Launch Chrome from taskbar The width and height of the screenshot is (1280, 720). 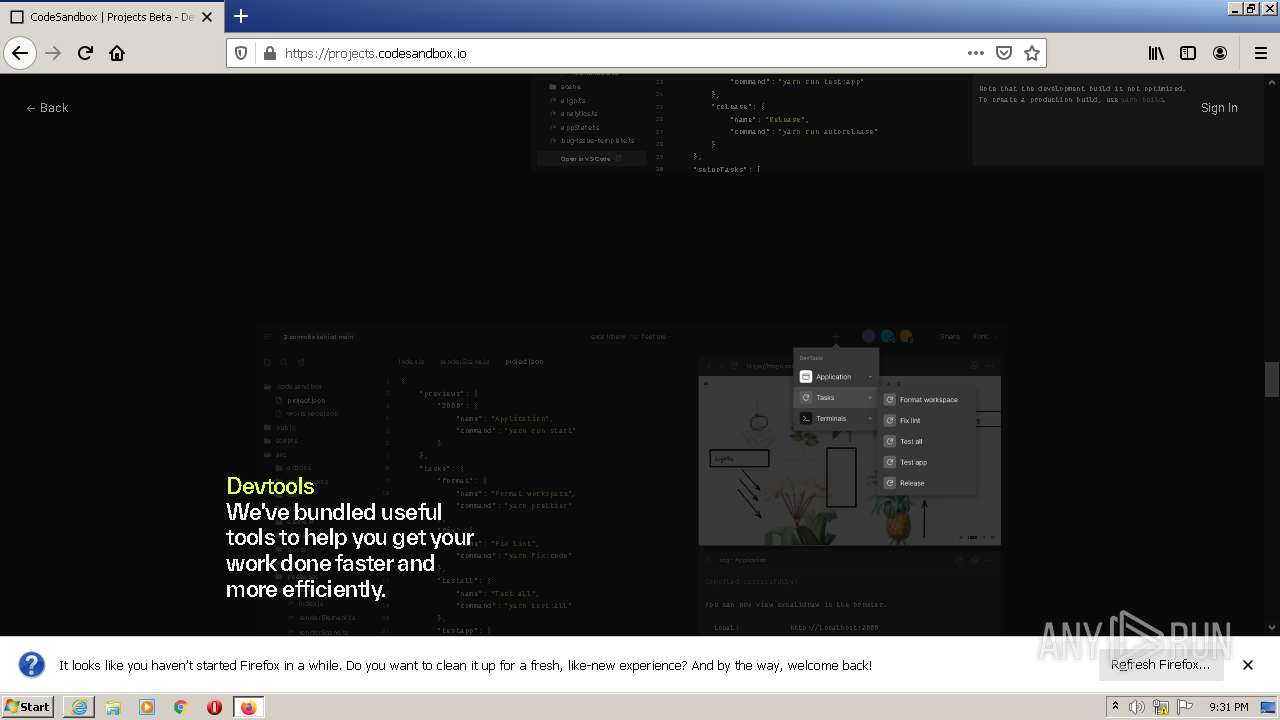(x=181, y=707)
